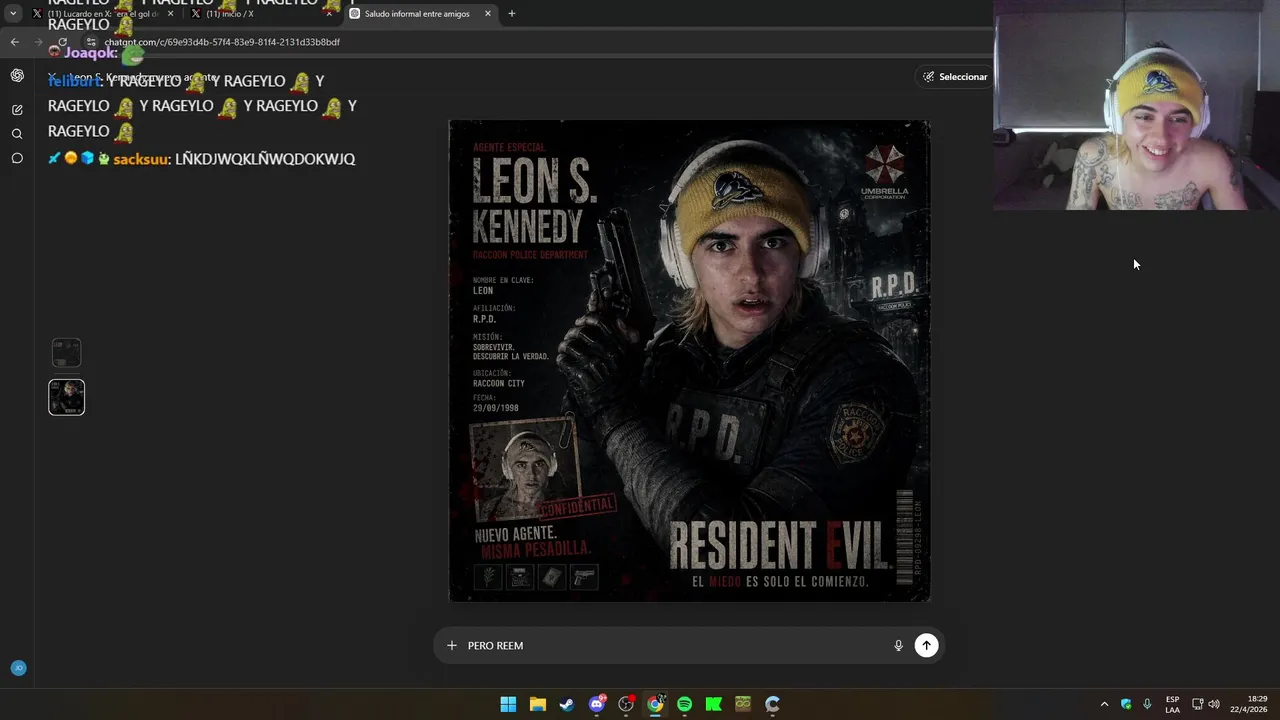The width and height of the screenshot is (1280, 720).
Task: Open chat search magnifier in sidebar
Action: tap(17, 134)
